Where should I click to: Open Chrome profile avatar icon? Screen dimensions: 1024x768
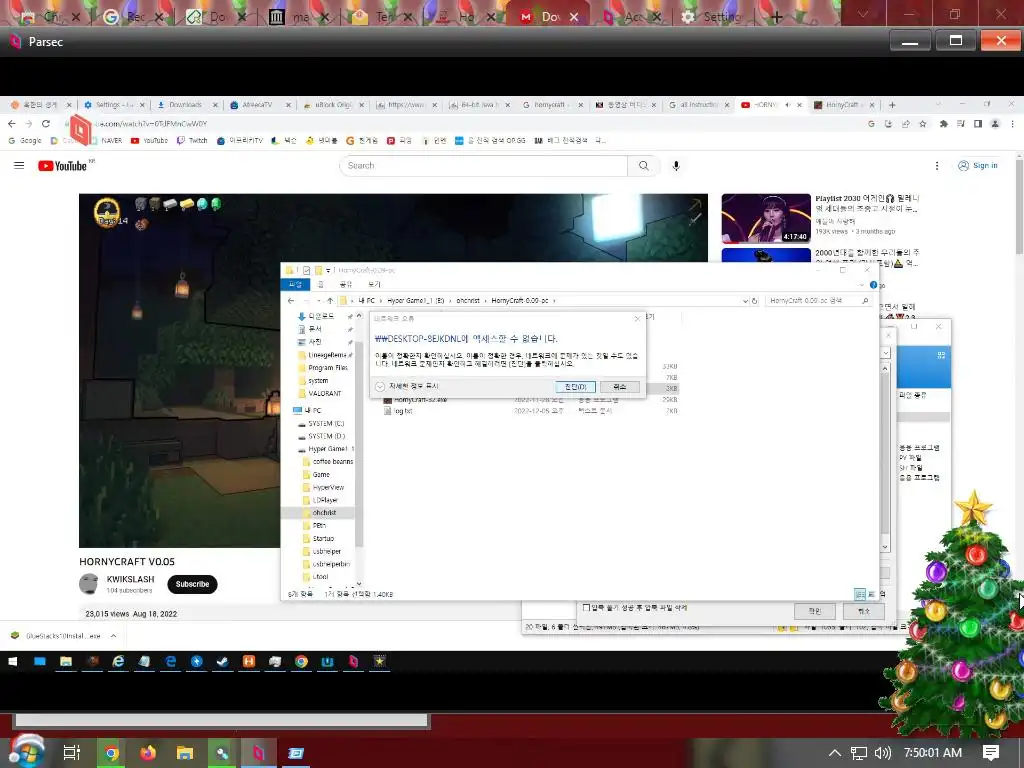[995, 123]
